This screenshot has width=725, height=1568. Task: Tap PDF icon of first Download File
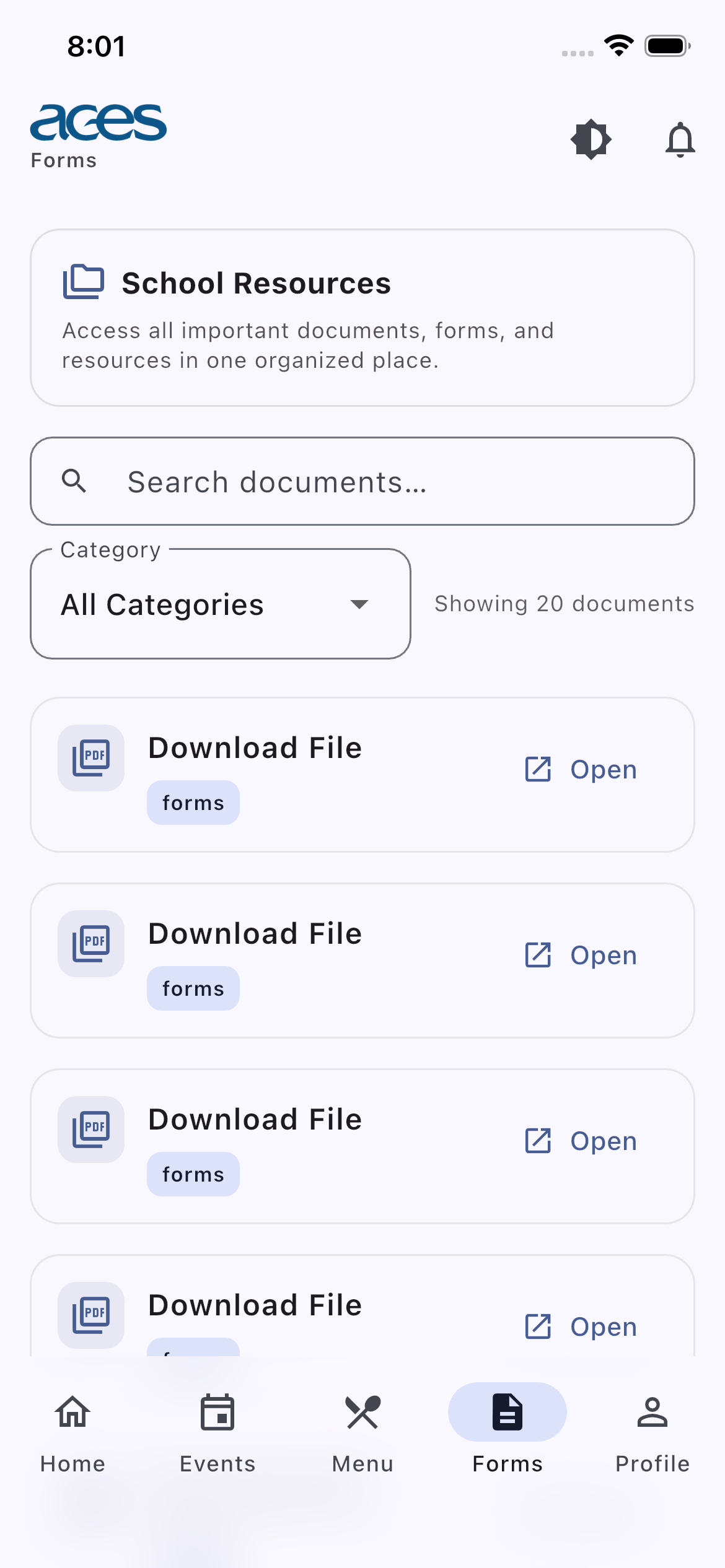pos(91,758)
